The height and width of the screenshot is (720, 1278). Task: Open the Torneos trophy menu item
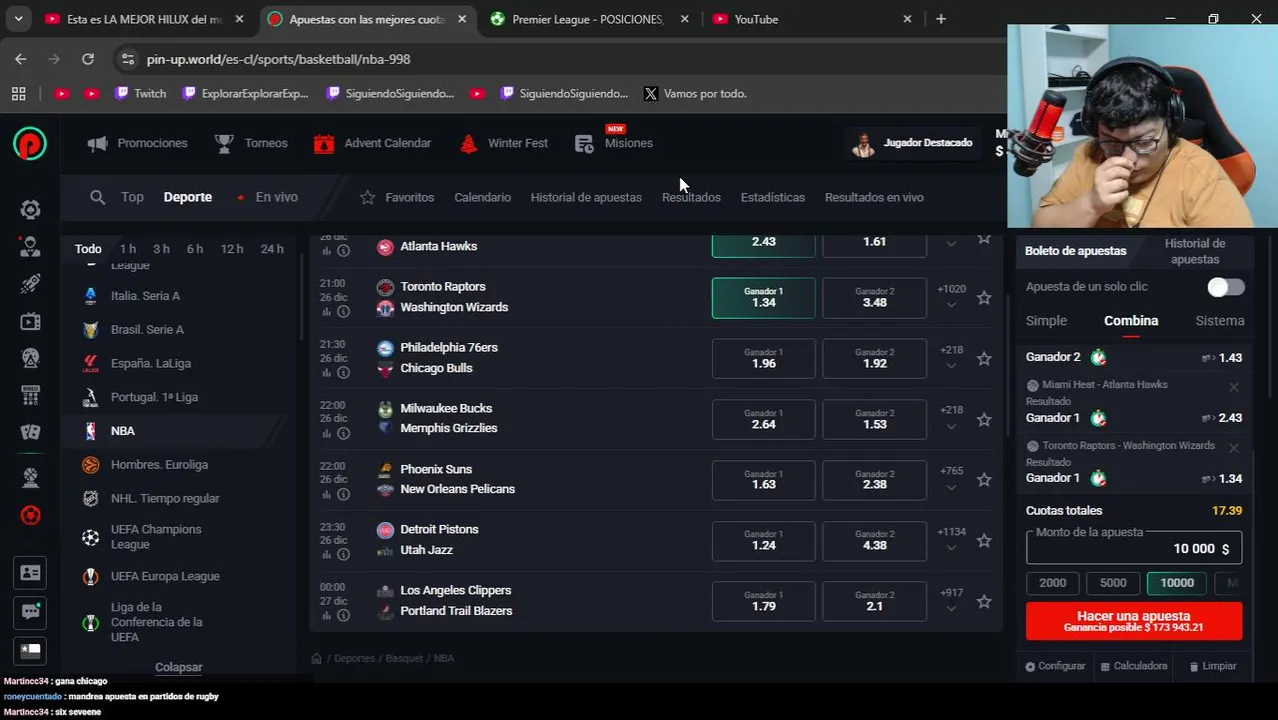[x=251, y=143]
